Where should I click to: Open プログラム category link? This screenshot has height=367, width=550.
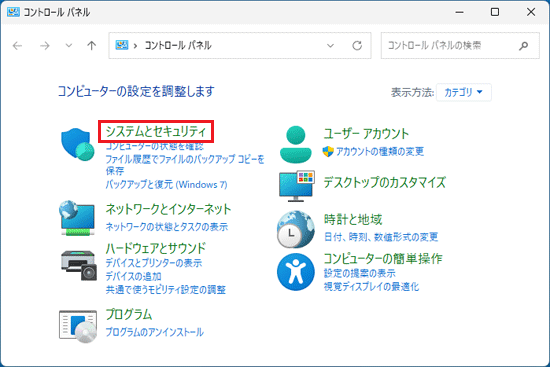click(x=129, y=314)
